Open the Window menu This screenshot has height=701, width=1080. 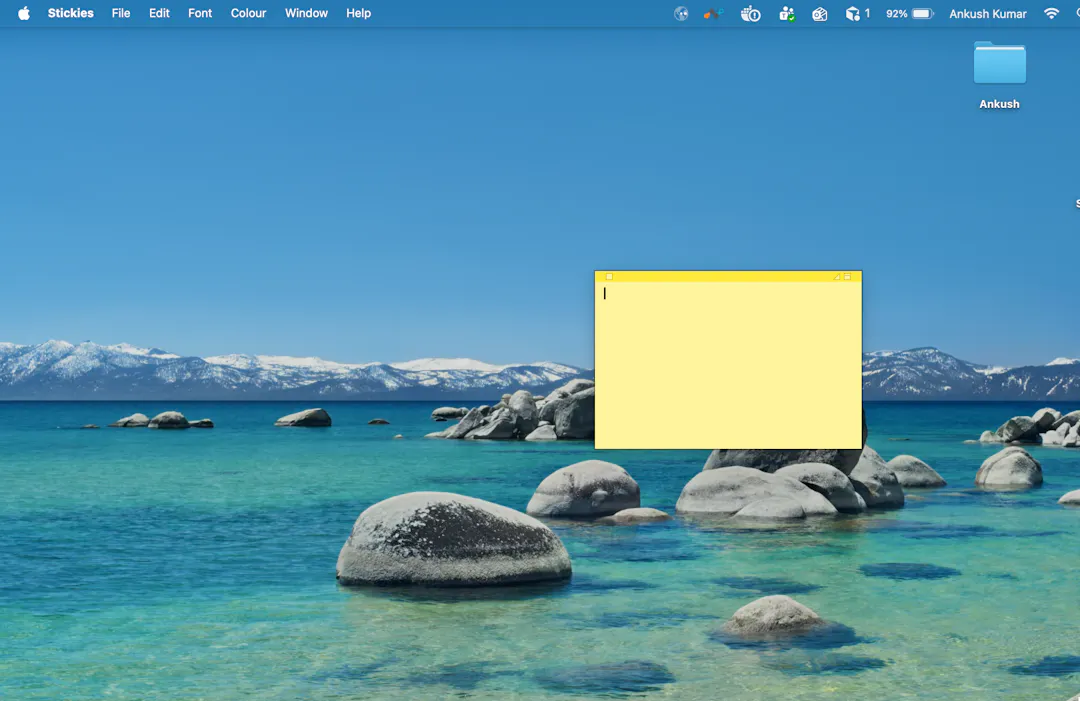click(306, 13)
